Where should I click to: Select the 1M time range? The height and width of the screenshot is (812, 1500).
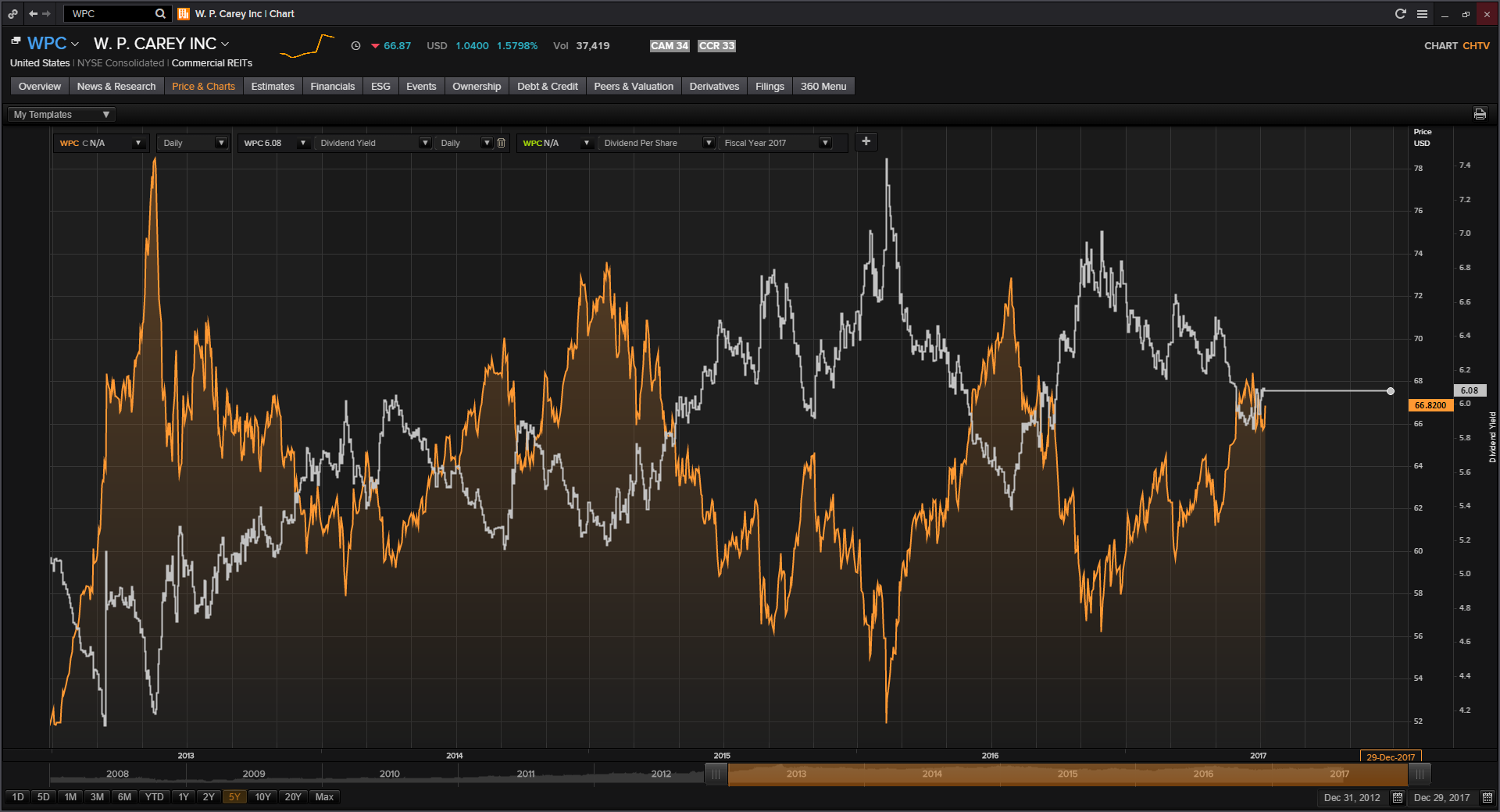pyautogui.click(x=70, y=797)
